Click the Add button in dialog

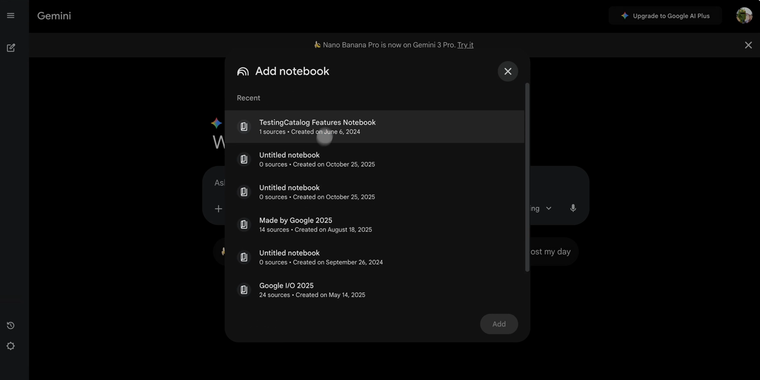tap(499, 324)
